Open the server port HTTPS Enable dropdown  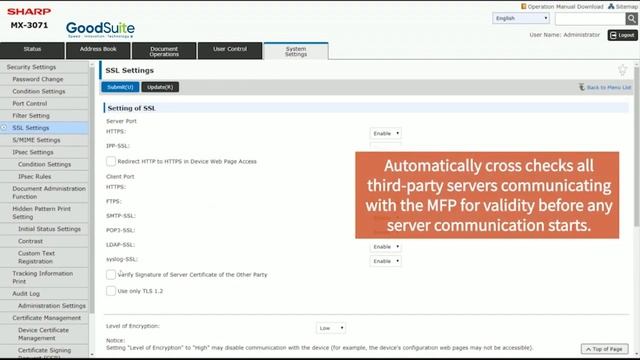point(385,133)
